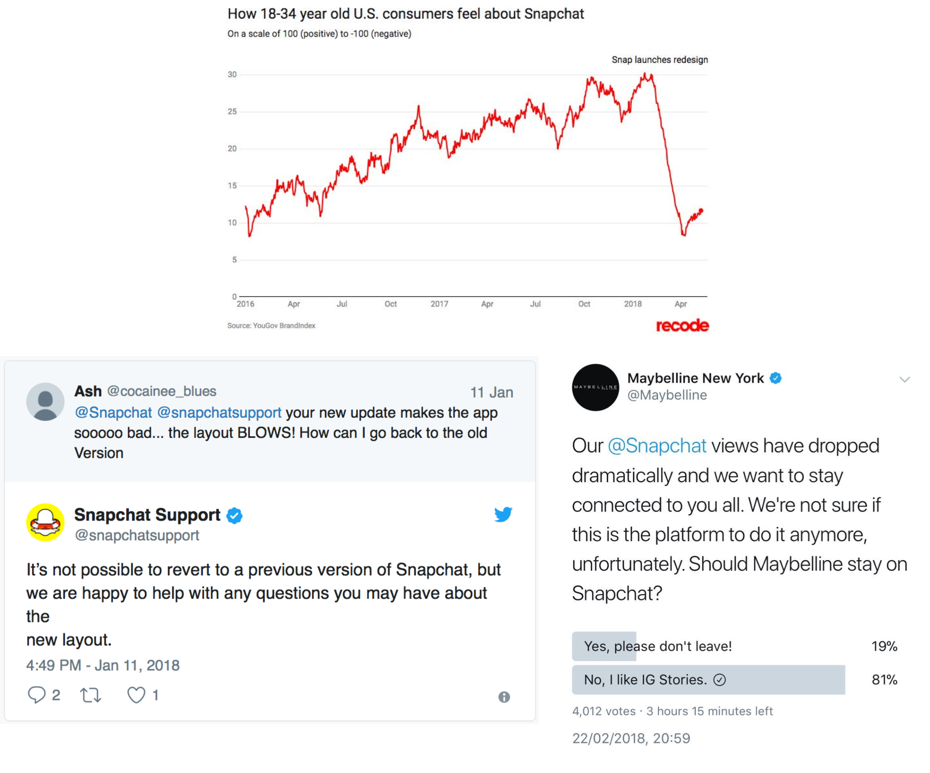Click Maybelline's blue verified badge
This screenshot has height=773, width=930.
tap(775, 378)
